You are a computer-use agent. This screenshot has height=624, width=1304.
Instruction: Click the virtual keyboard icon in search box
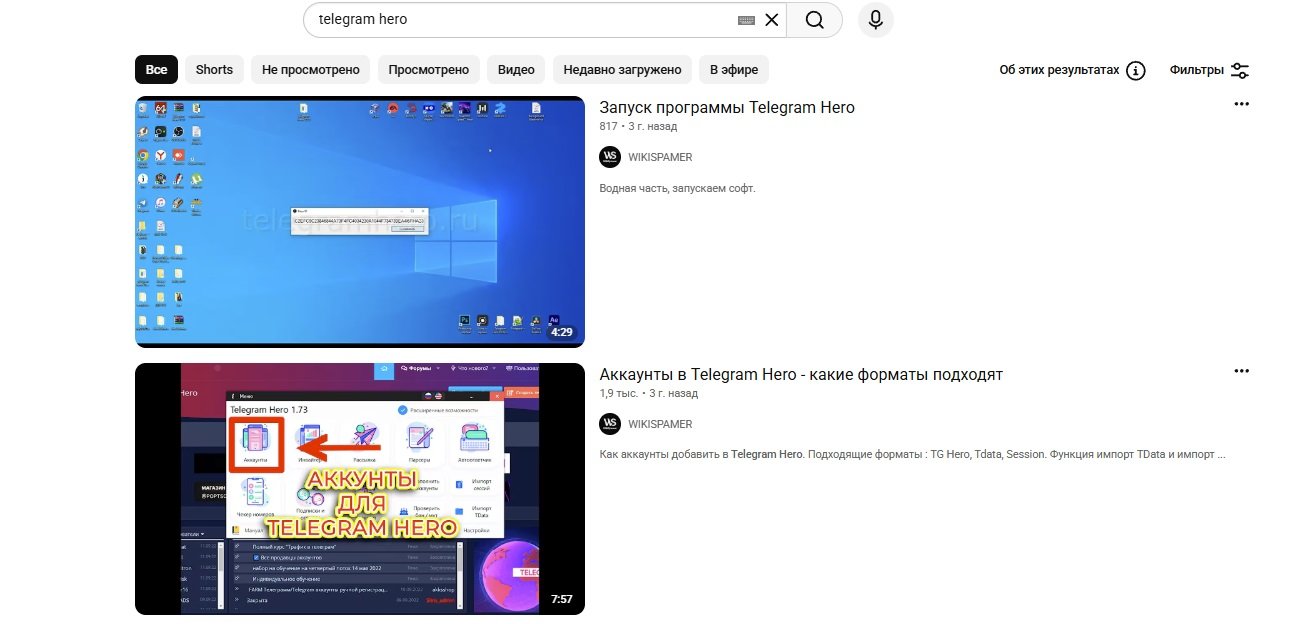746,20
